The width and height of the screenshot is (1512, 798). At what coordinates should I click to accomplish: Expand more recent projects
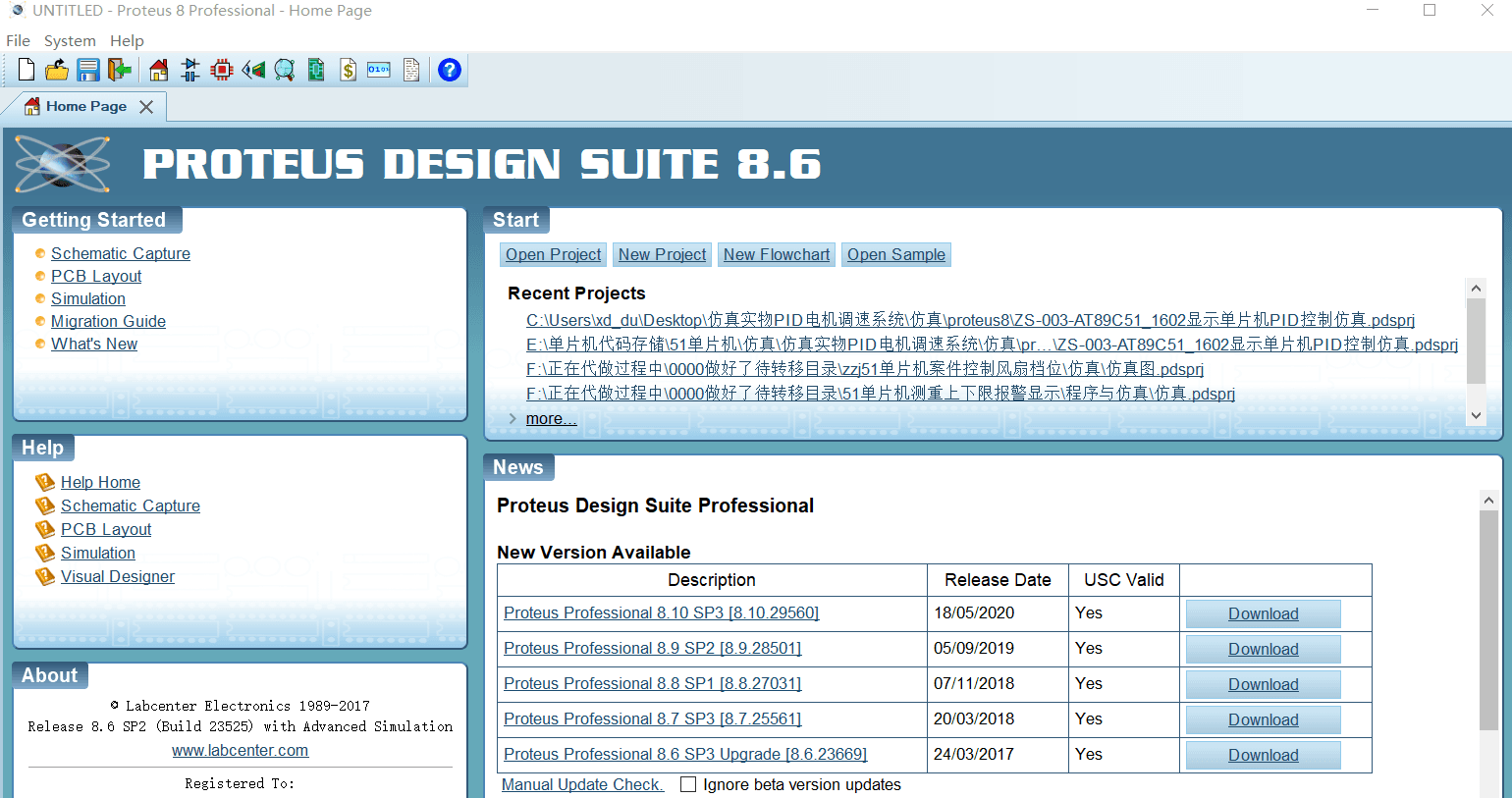(x=551, y=418)
